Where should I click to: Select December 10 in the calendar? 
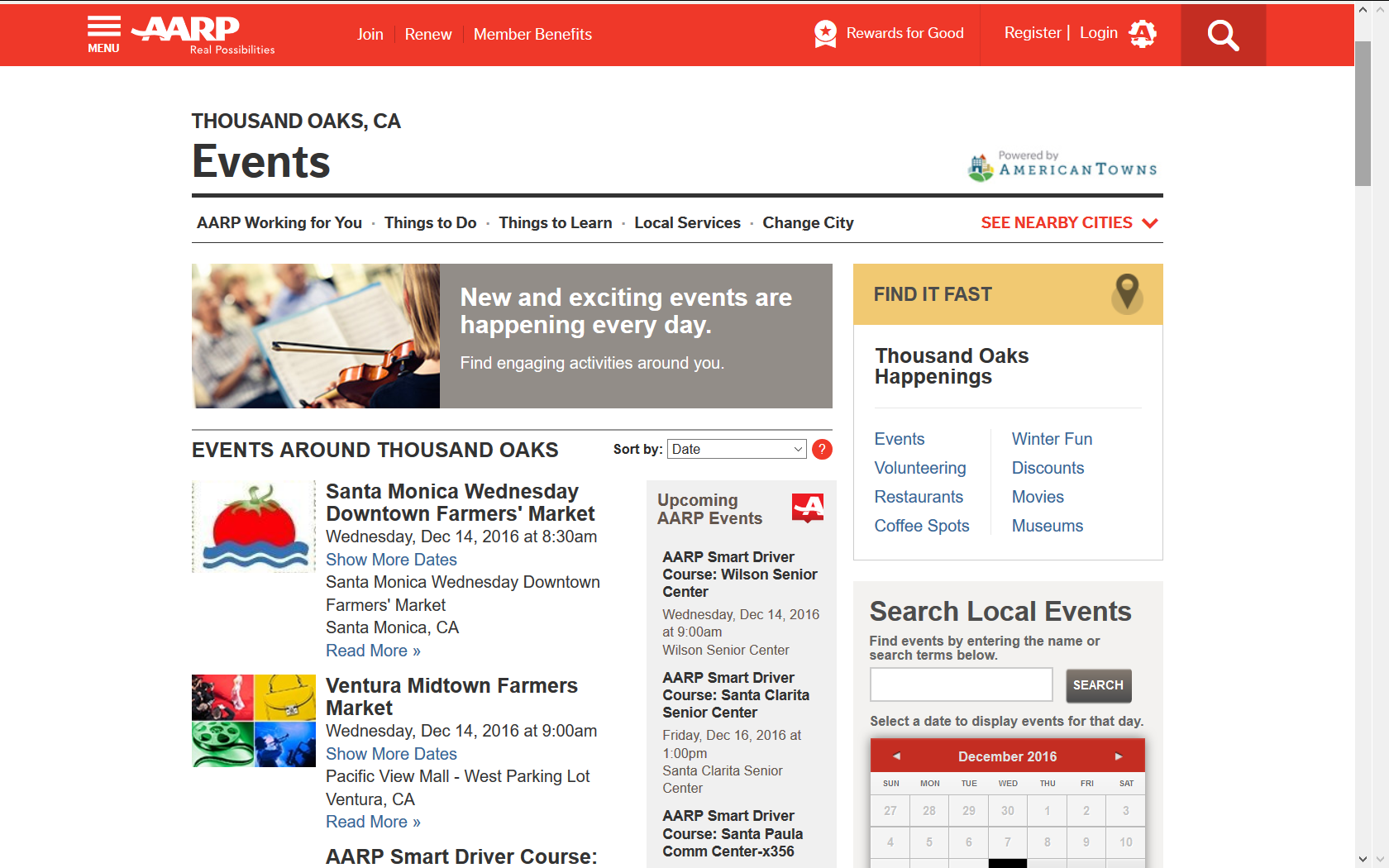click(1126, 842)
